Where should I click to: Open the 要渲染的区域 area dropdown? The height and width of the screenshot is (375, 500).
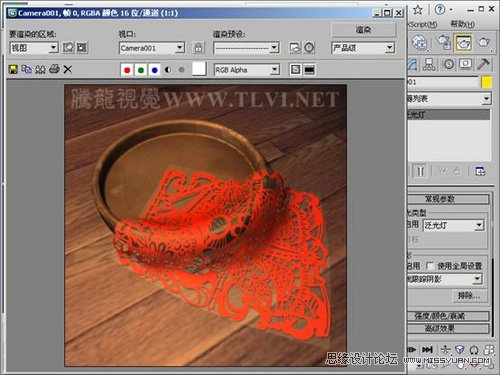(x=34, y=48)
